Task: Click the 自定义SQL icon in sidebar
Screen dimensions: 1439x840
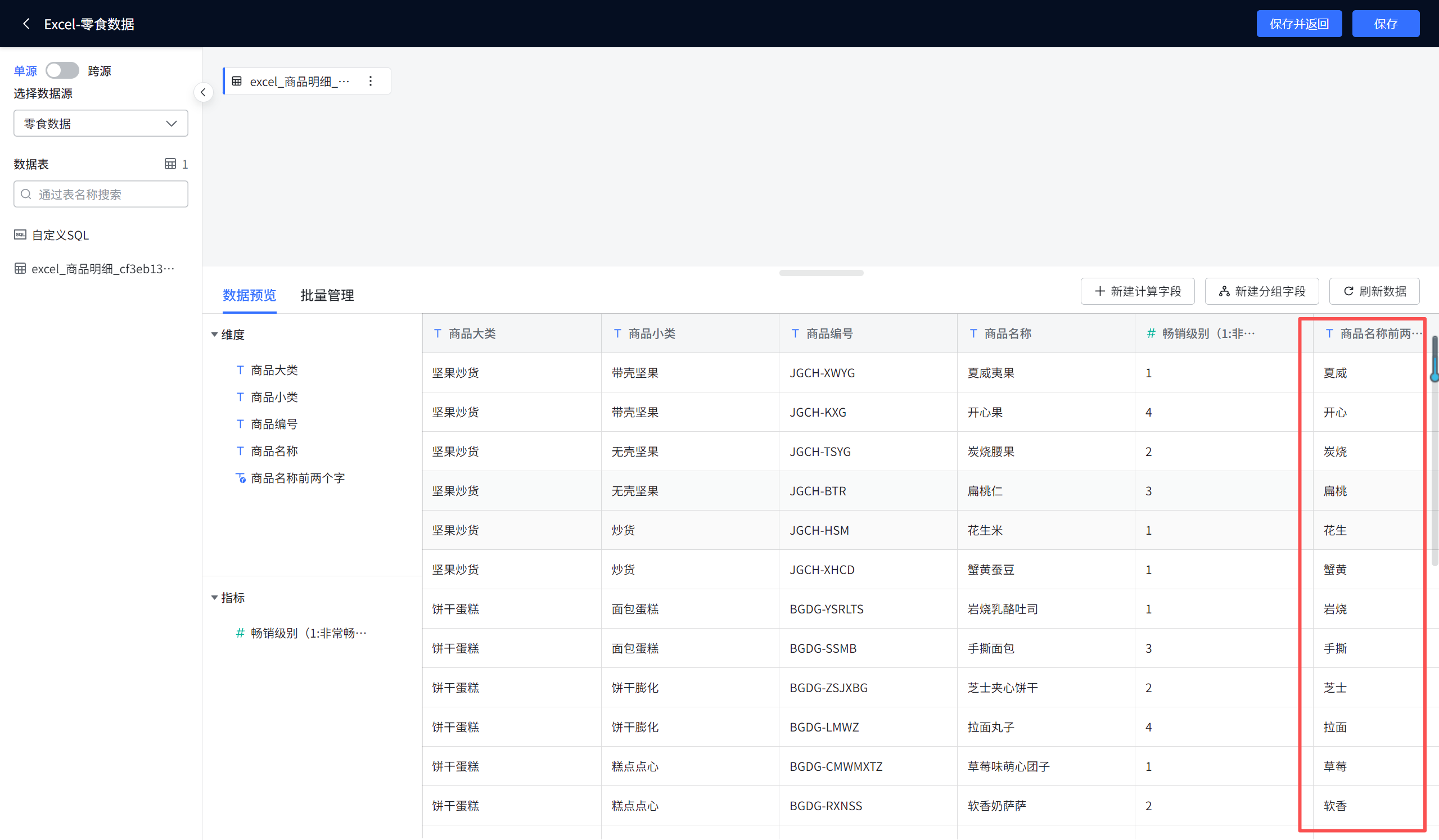Action: (20, 234)
